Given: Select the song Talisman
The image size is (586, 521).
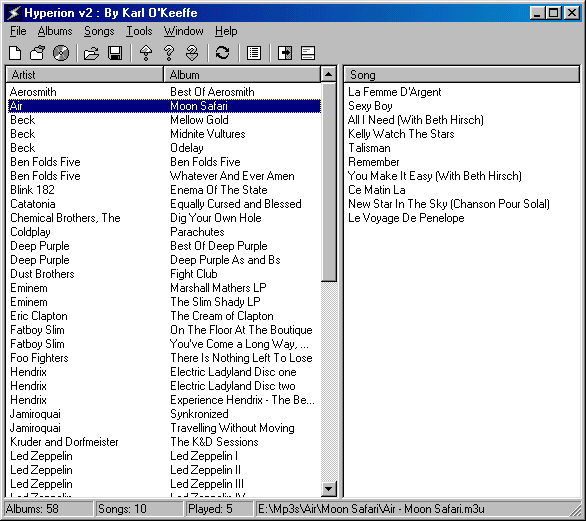Looking at the screenshot, I should pos(369,148).
